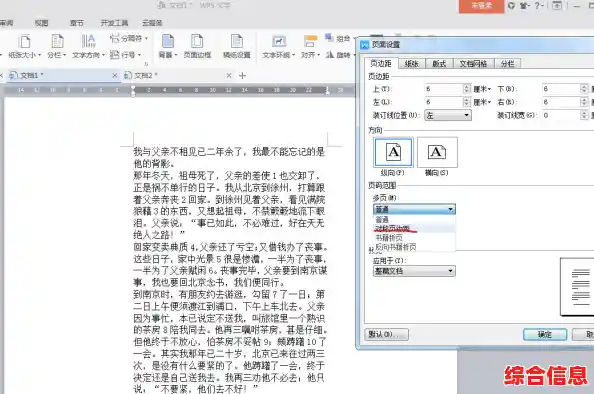The image size is (594, 394).
Task: Click the 旋转 rotate icon in ribbon
Action: coord(330,55)
